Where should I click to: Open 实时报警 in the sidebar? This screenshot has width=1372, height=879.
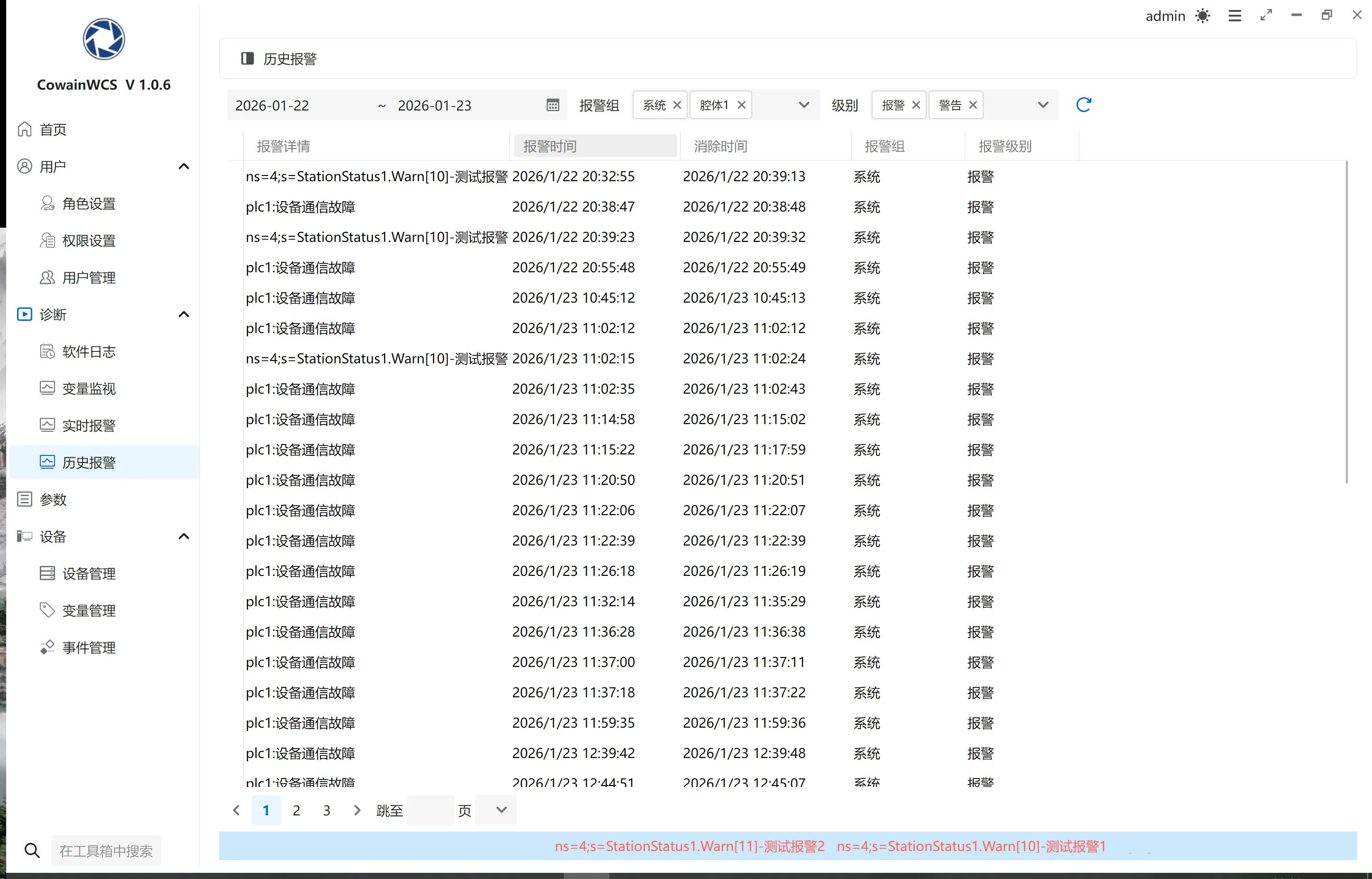tap(89, 425)
